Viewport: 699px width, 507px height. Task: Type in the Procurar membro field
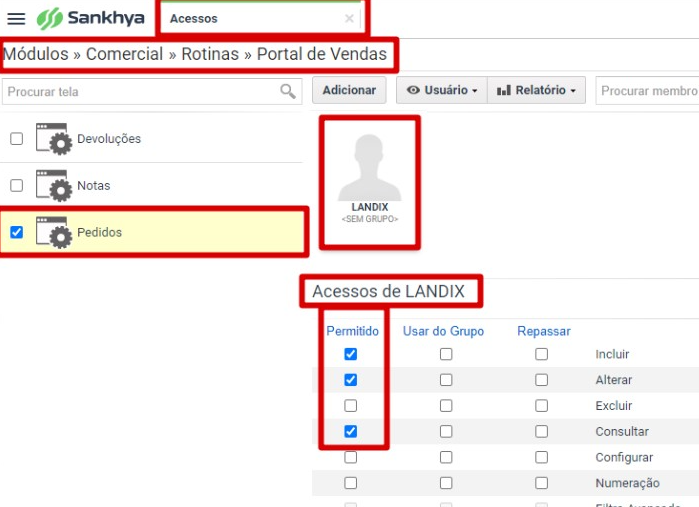pyautogui.click(x=648, y=91)
